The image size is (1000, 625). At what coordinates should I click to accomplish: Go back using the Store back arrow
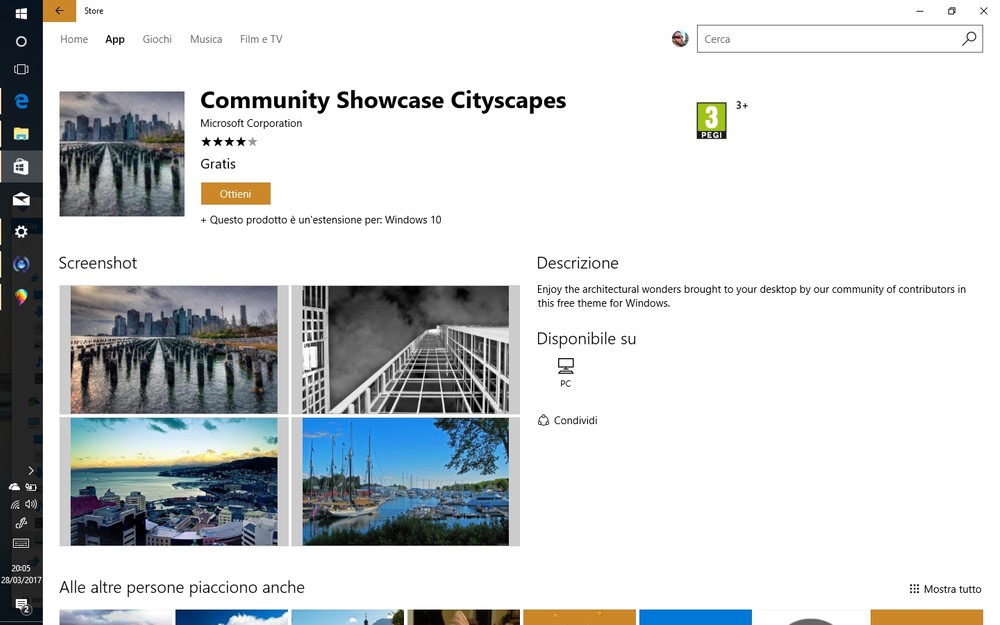59,11
